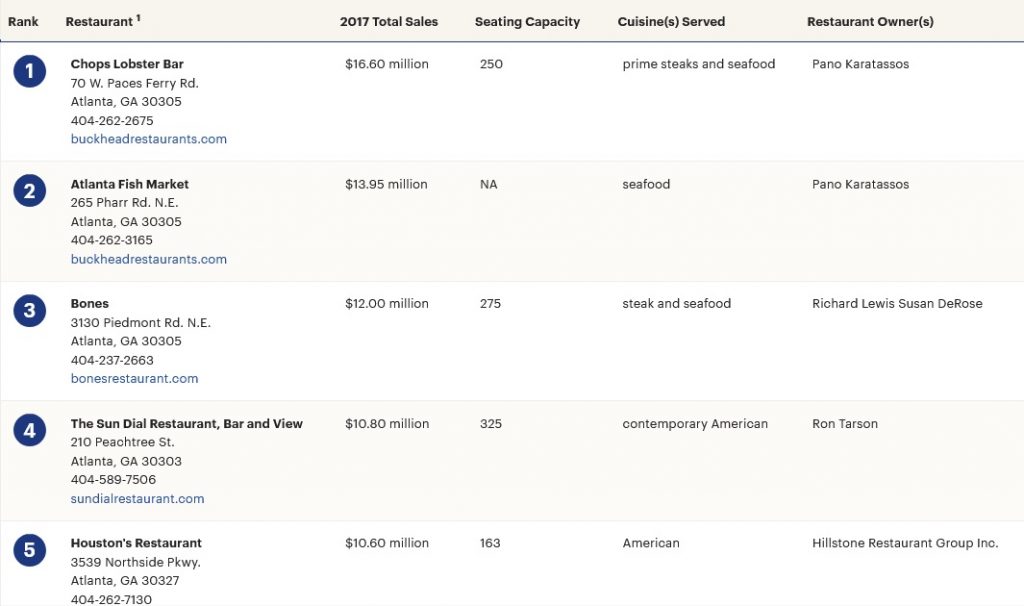Screen dimensions: 1024x606
Task: Visit the sundialrestaurant.com link
Action: [x=137, y=499]
